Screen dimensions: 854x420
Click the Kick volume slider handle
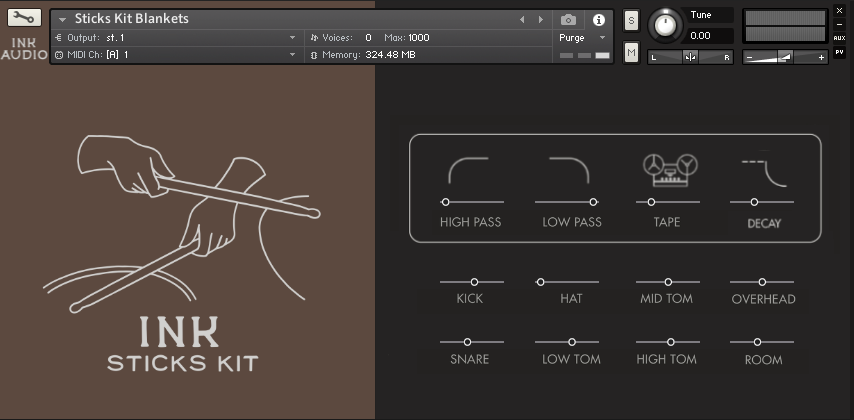point(474,282)
